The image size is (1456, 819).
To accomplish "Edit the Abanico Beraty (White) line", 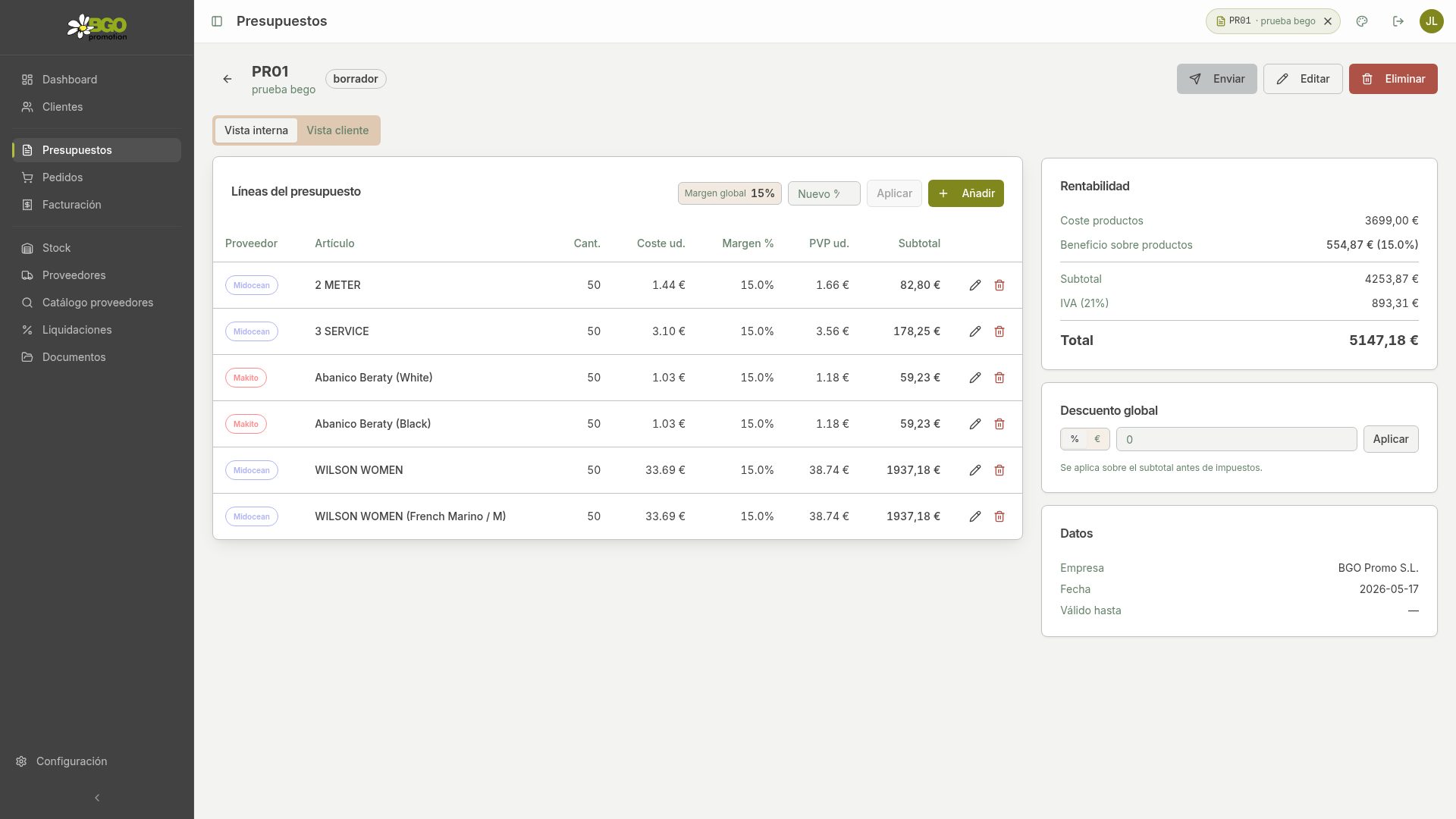I will [x=975, y=378].
